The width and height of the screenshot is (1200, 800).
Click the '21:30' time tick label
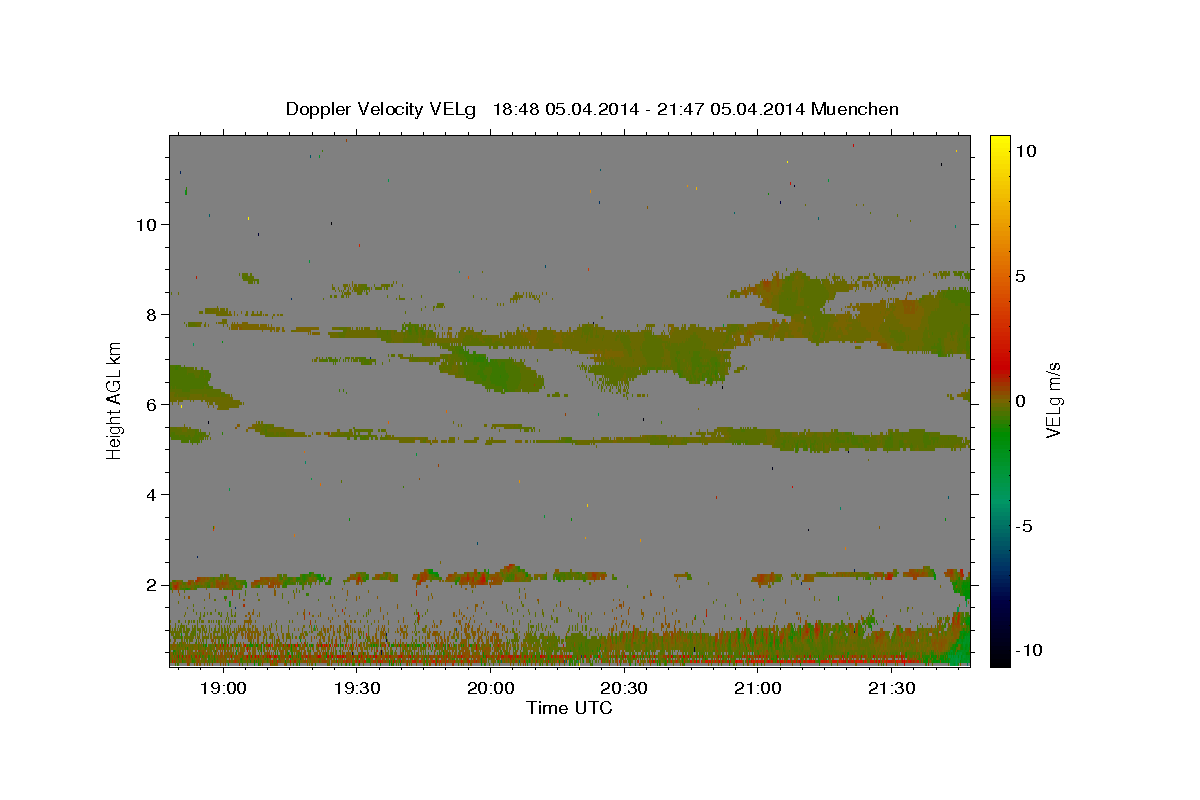[893, 689]
